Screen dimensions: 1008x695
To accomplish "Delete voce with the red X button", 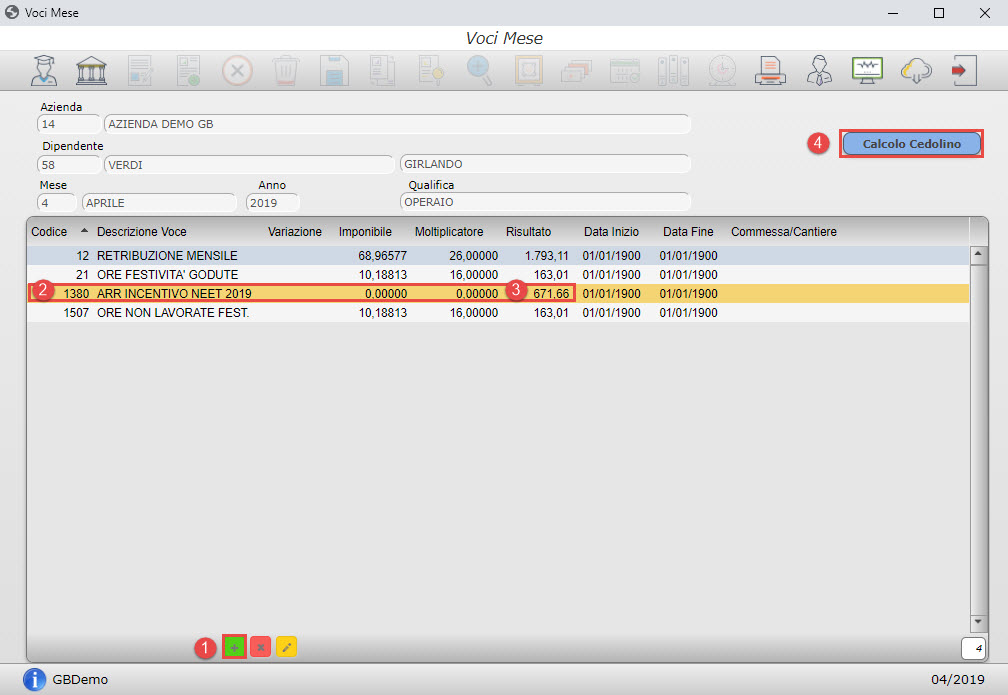I will 260,647.
